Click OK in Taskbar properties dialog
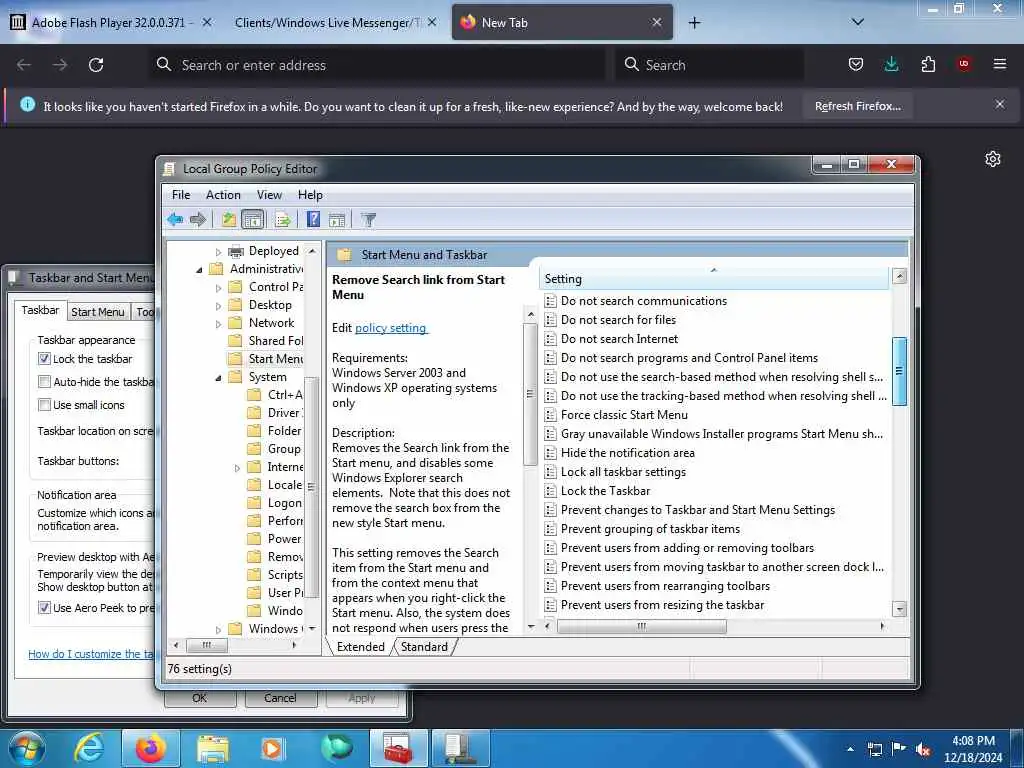This screenshot has height=768, width=1024. (x=200, y=697)
